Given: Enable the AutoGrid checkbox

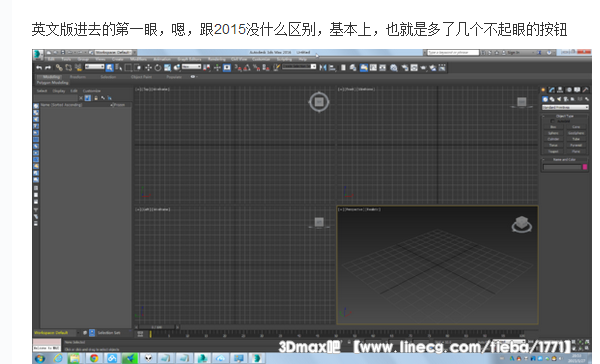Looking at the screenshot, I should coord(553,121).
